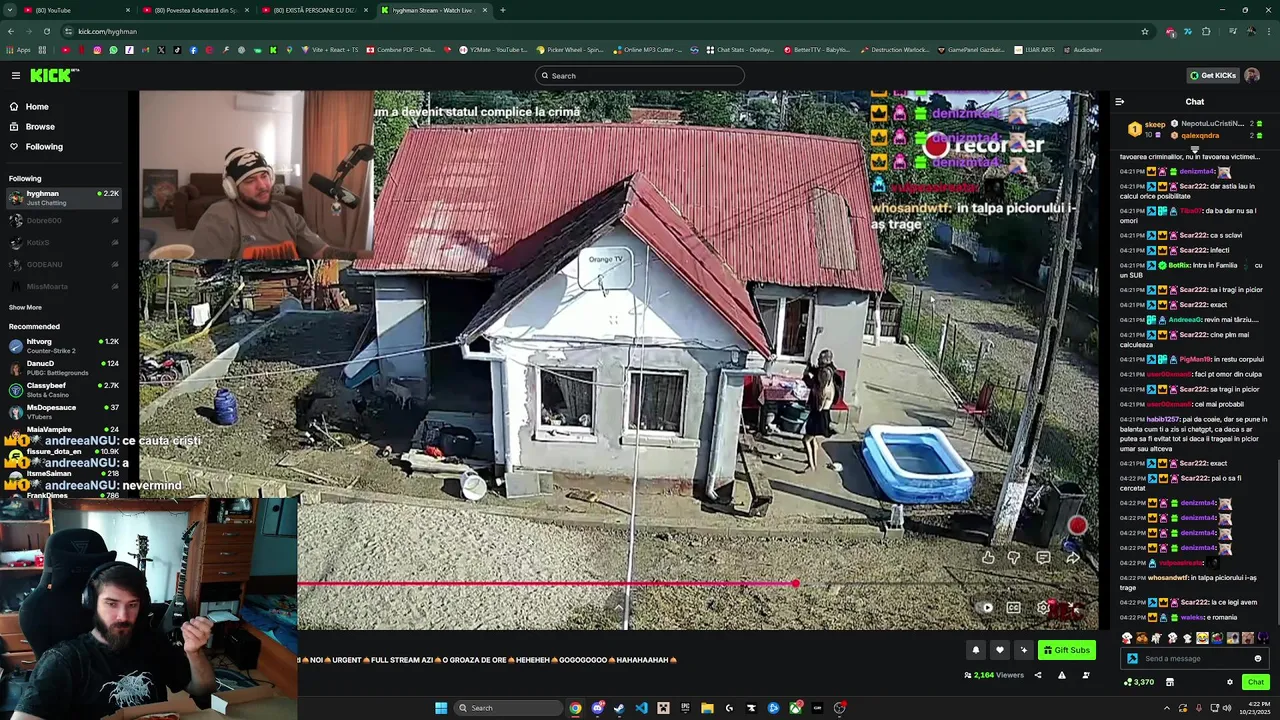This screenshot has width=1280, height=720.
Task: Click Windows taskbar Search box
Action: 508,708
